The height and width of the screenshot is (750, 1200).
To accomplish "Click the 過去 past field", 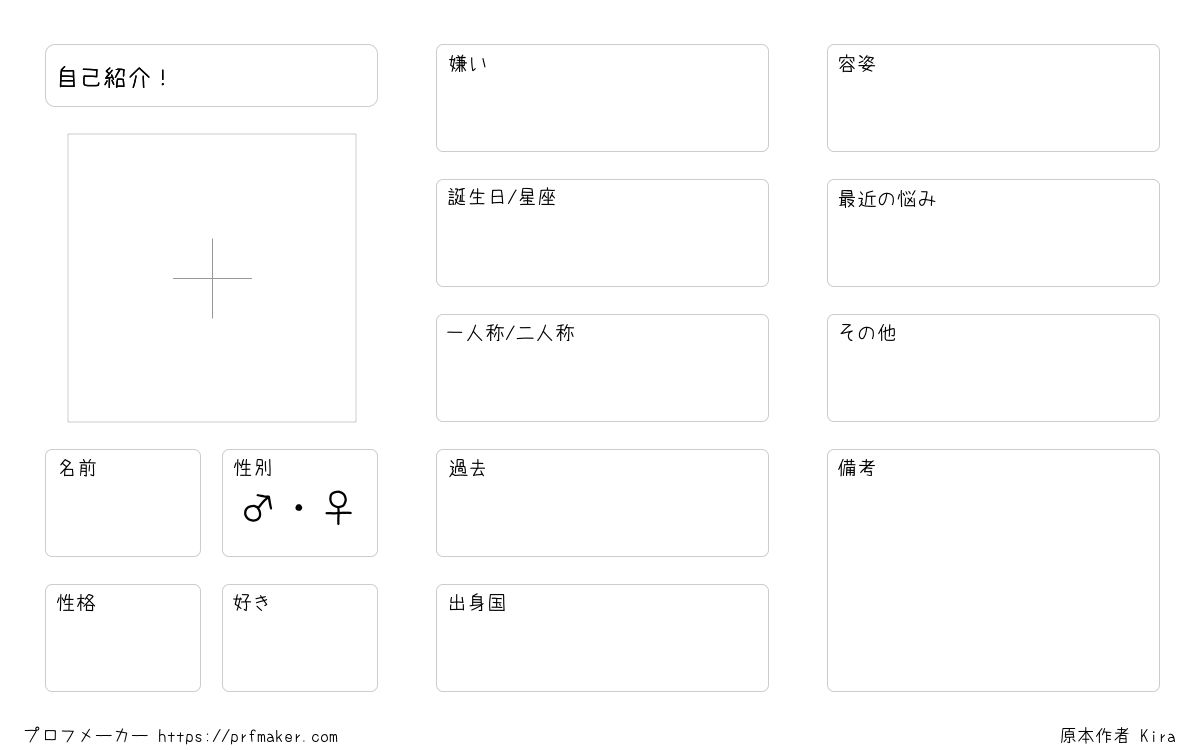I will click(602, 503).
